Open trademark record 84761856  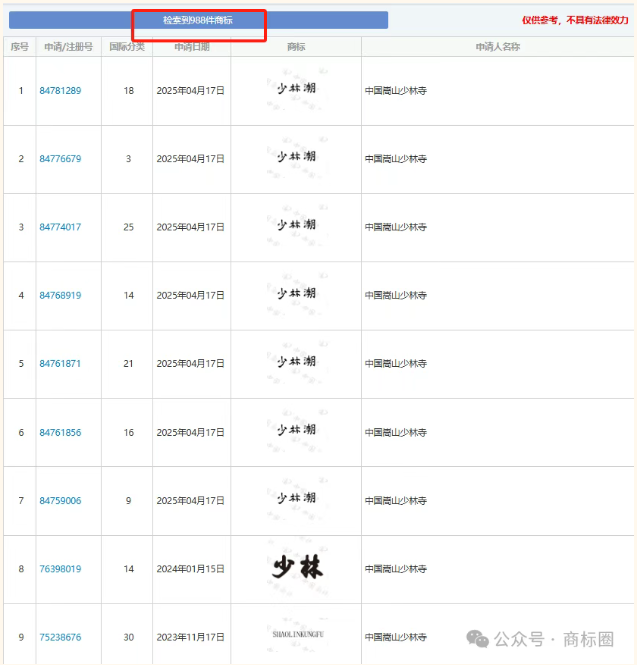(x=60, y=432)
